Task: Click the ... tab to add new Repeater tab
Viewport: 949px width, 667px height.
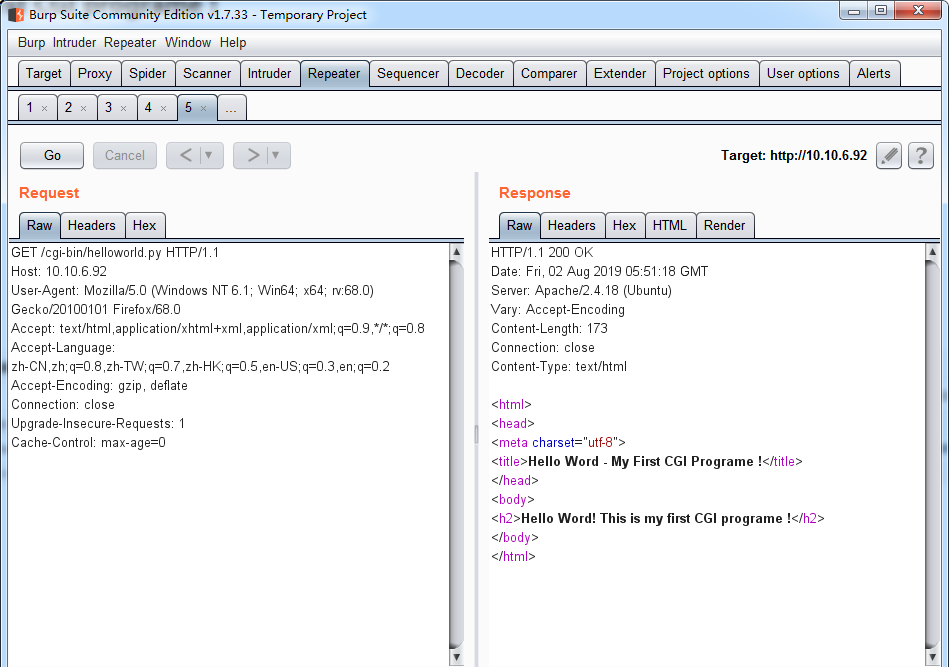Action: pos(231,108)
